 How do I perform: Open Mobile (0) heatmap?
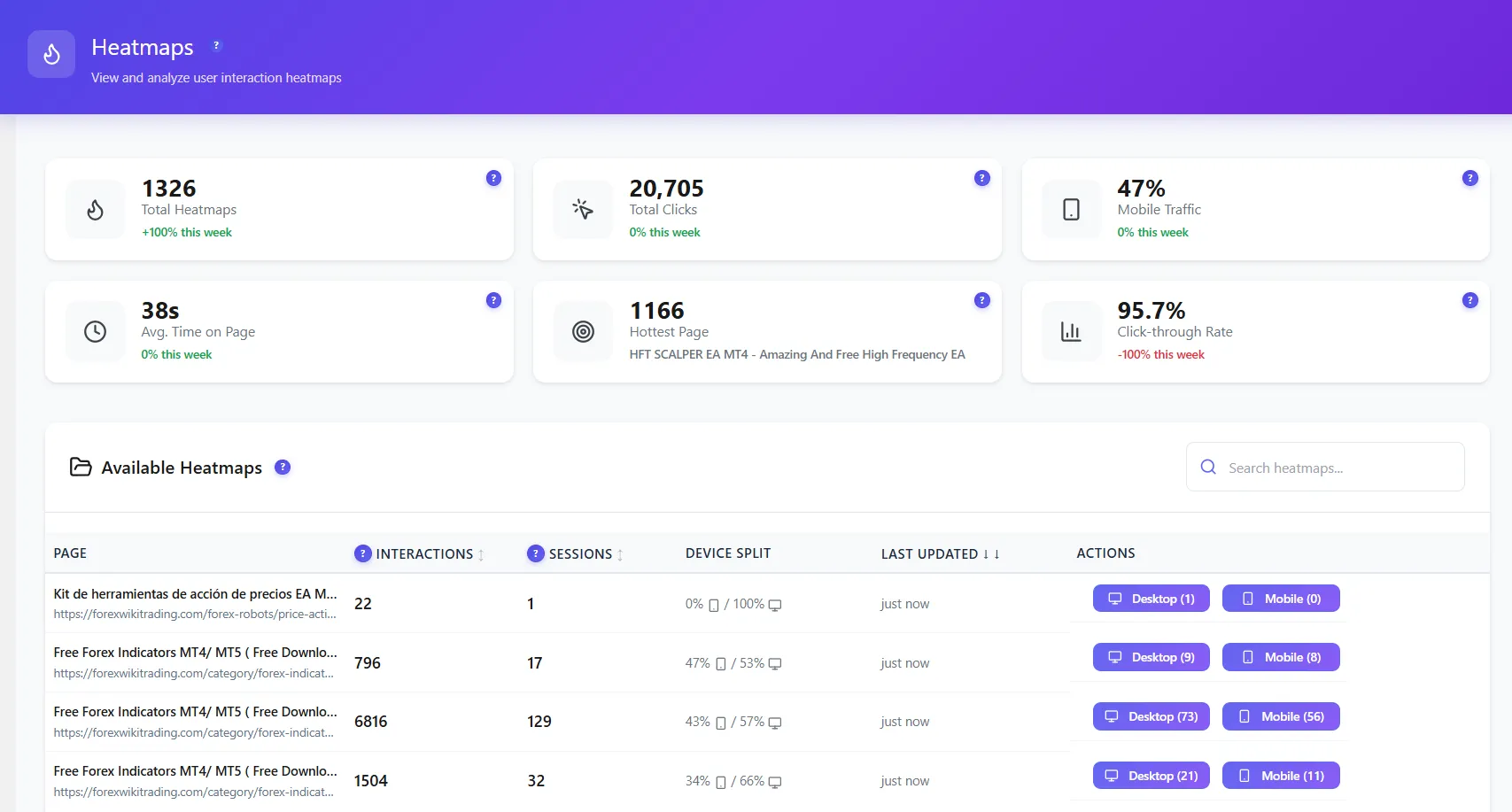(1281, 599)
